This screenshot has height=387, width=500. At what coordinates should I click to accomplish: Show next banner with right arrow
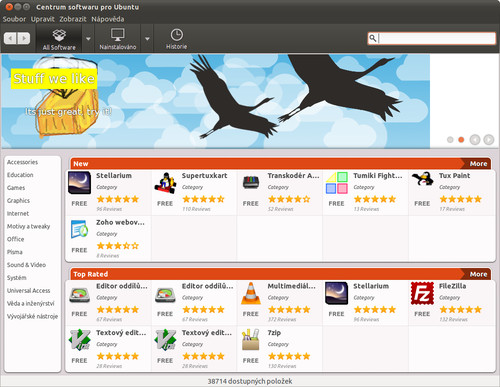[x=489, y=140]
